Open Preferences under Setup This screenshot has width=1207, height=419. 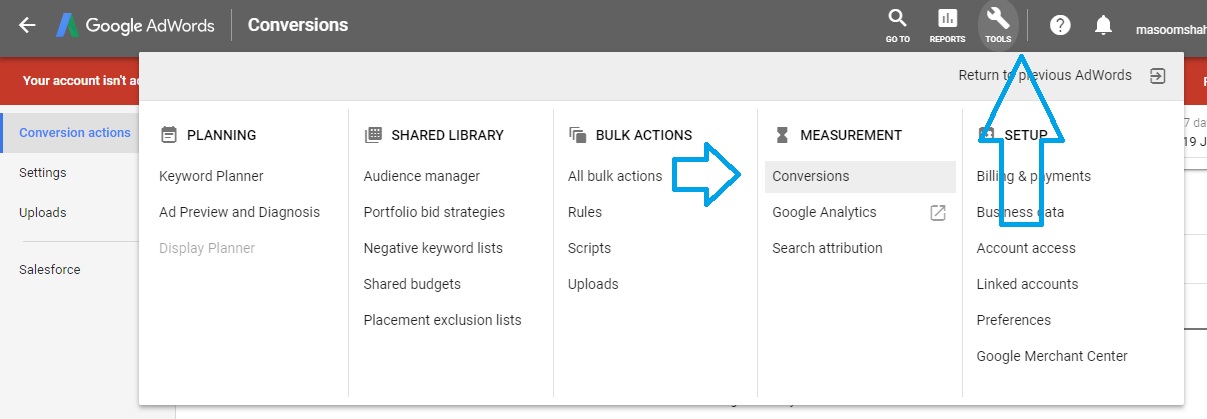click(x=1013, y=320)
